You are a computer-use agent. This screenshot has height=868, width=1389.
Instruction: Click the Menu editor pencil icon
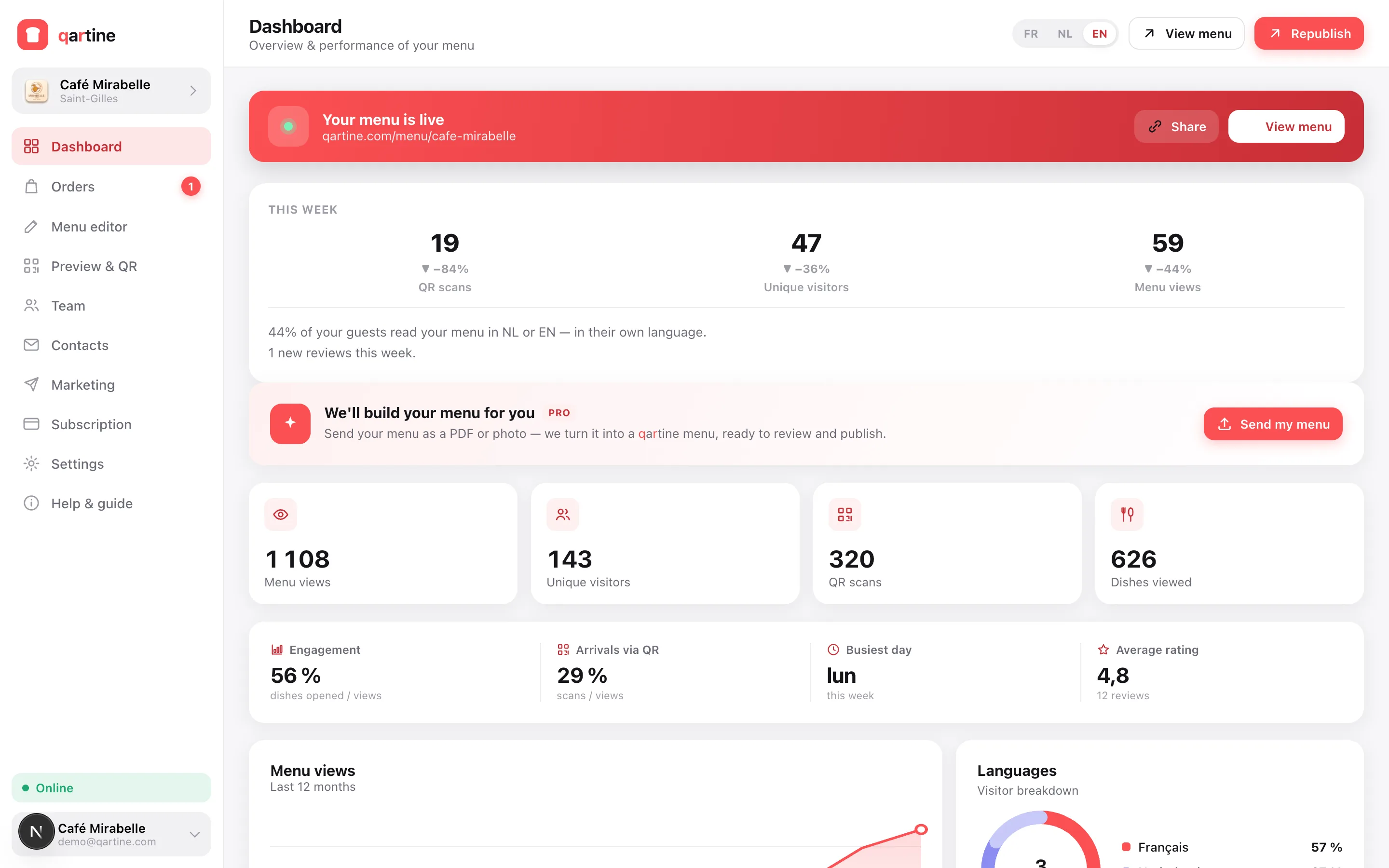31,227
